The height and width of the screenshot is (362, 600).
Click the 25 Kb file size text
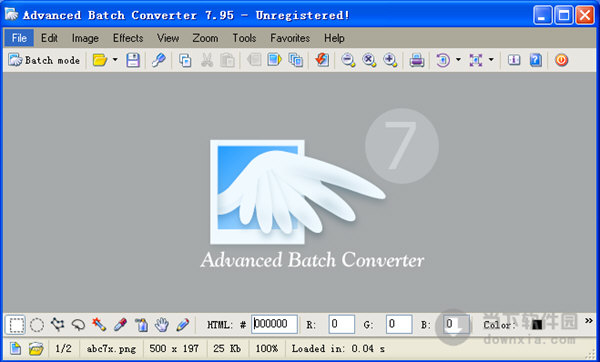(x=227, y=349)
